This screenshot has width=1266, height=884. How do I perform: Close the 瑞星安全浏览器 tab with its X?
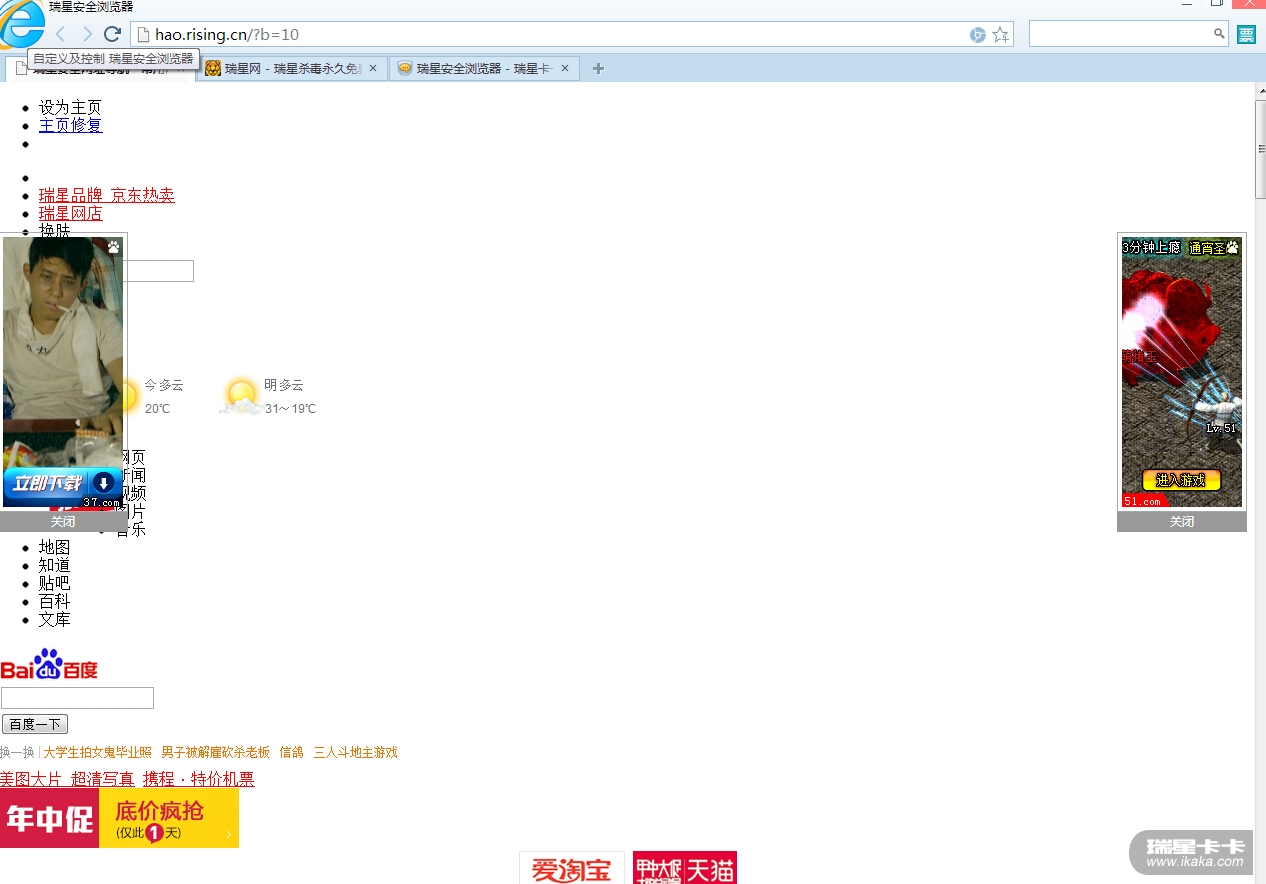[565, 68]
